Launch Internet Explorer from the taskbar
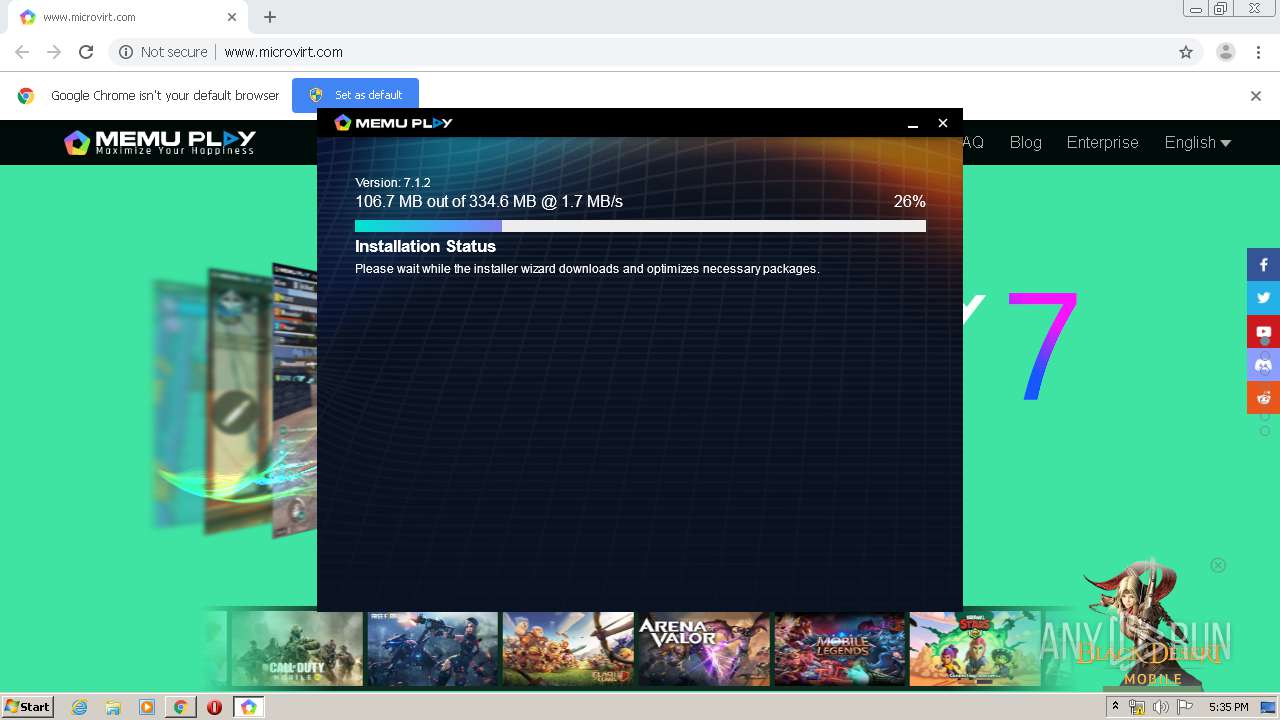The width and height of the screenshot is (1280, 720). 80,707
